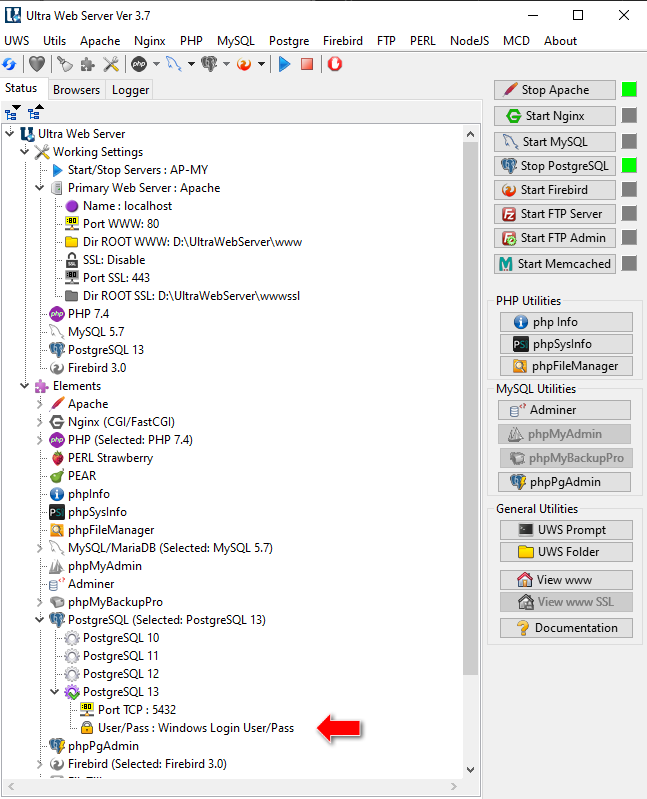The image size is (647, 799).
Task: Click gray status indicator beside Start Nginx
Action: click(629, 116)
